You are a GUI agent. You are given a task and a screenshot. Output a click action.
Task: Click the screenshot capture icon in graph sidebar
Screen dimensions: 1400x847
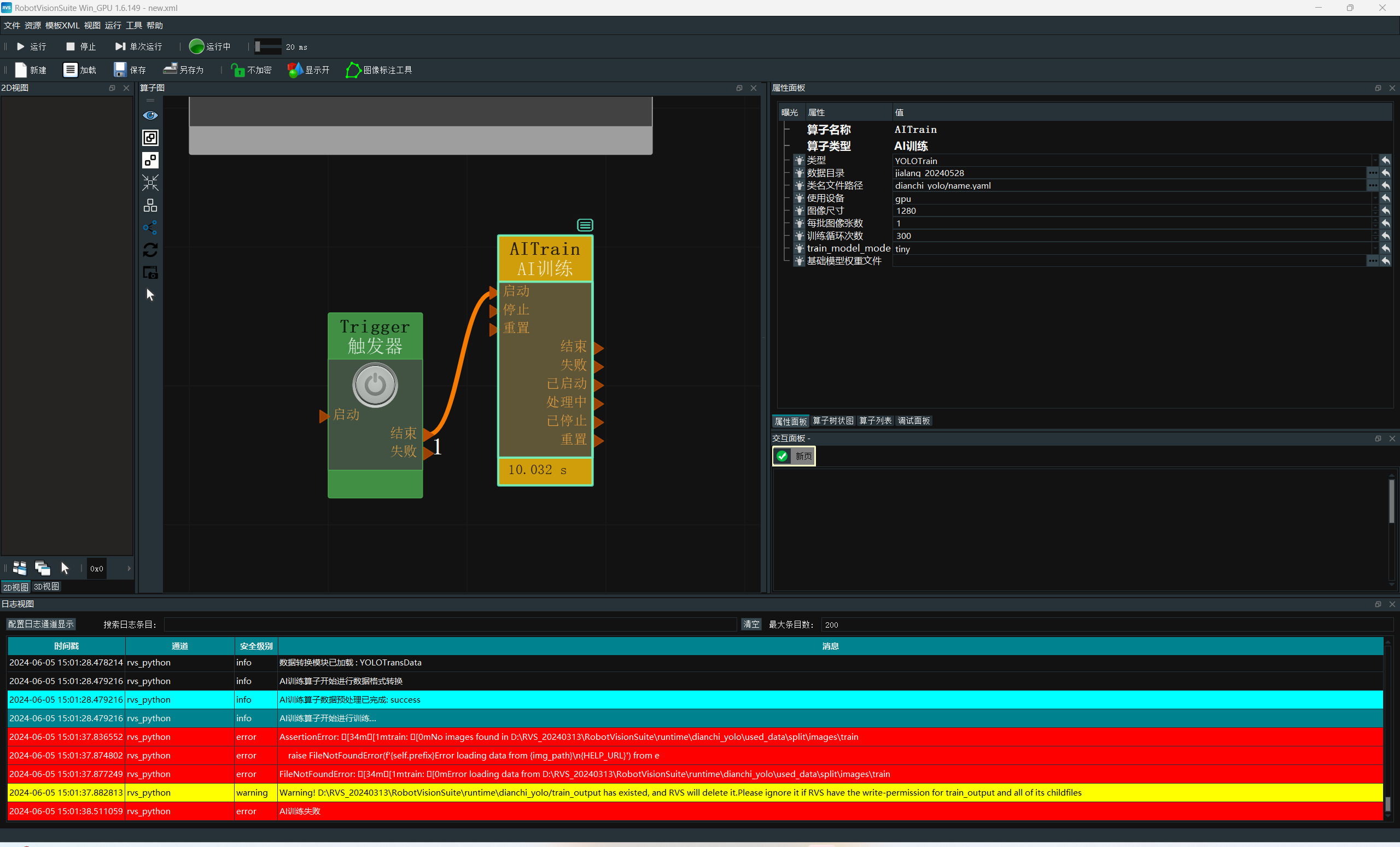tap(150, 273)
